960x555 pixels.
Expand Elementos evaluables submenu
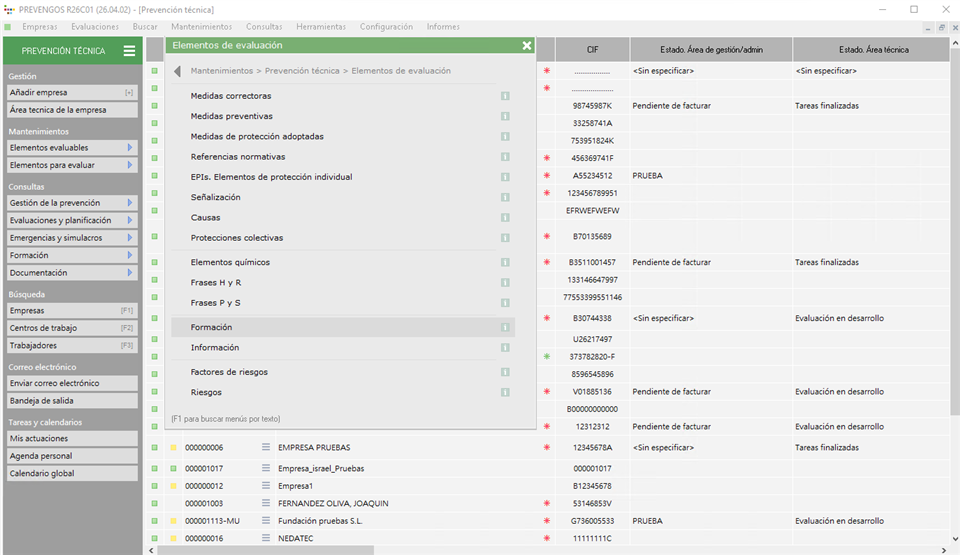point(130,148)
